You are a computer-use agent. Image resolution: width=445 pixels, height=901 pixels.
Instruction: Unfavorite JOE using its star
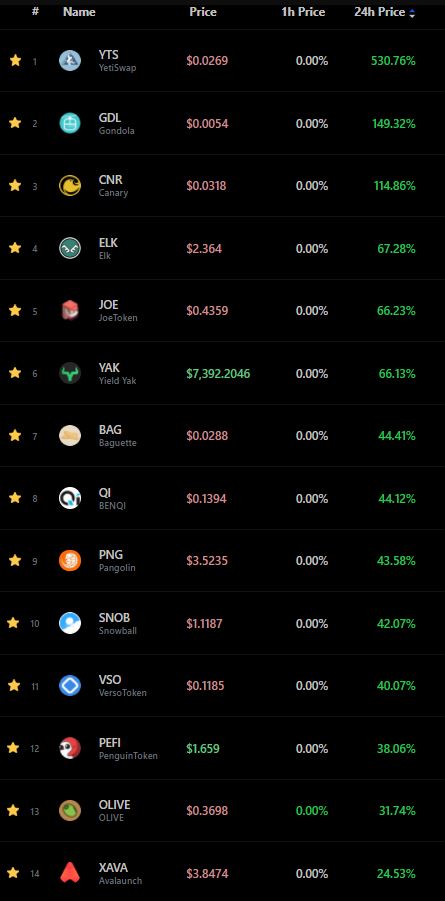(15, 310)
